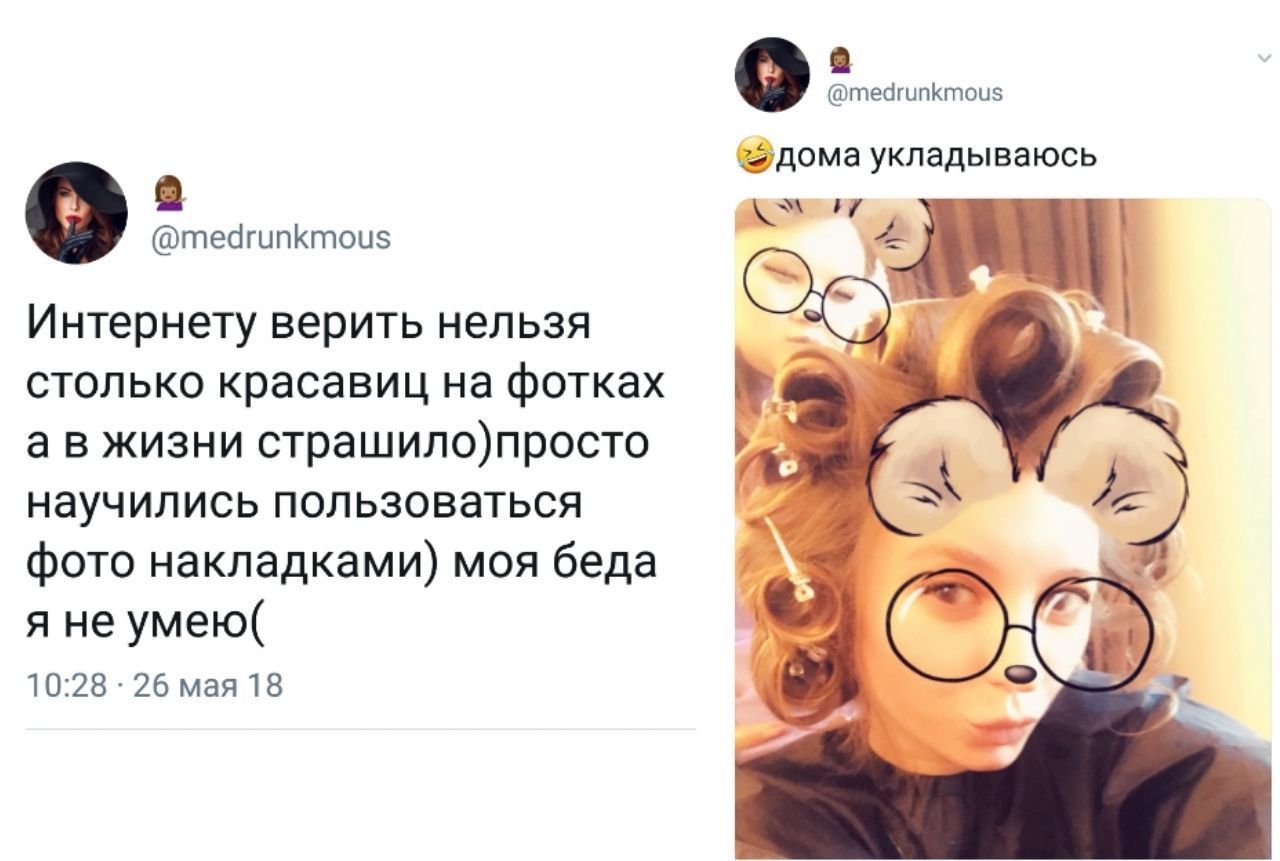Viewport: 1280px width, 861px height.
Task: Open the left tweet's profile avatar
Action: coord(76,213)
